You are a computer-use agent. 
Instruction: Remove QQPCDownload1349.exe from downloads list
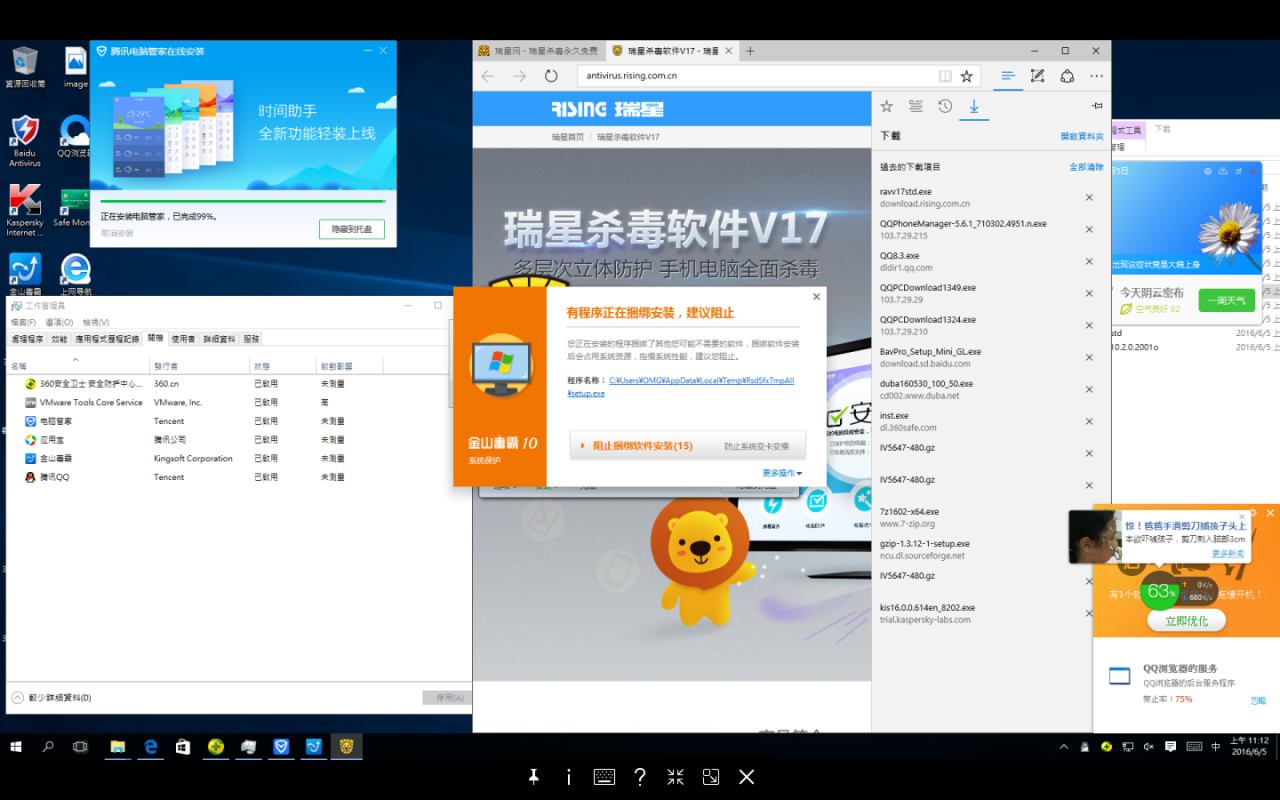click(1089, 293)
